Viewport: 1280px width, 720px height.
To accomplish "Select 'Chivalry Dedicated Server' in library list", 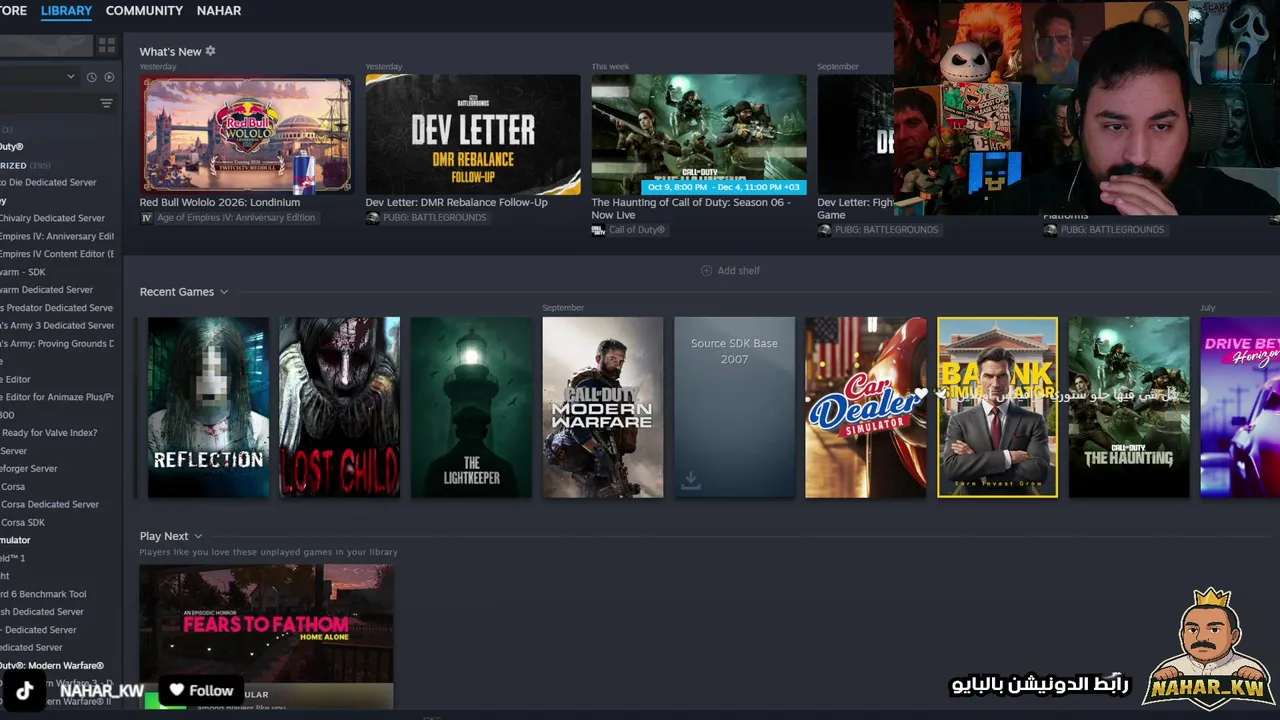I will pyautogui.click(x=52, y=218).
